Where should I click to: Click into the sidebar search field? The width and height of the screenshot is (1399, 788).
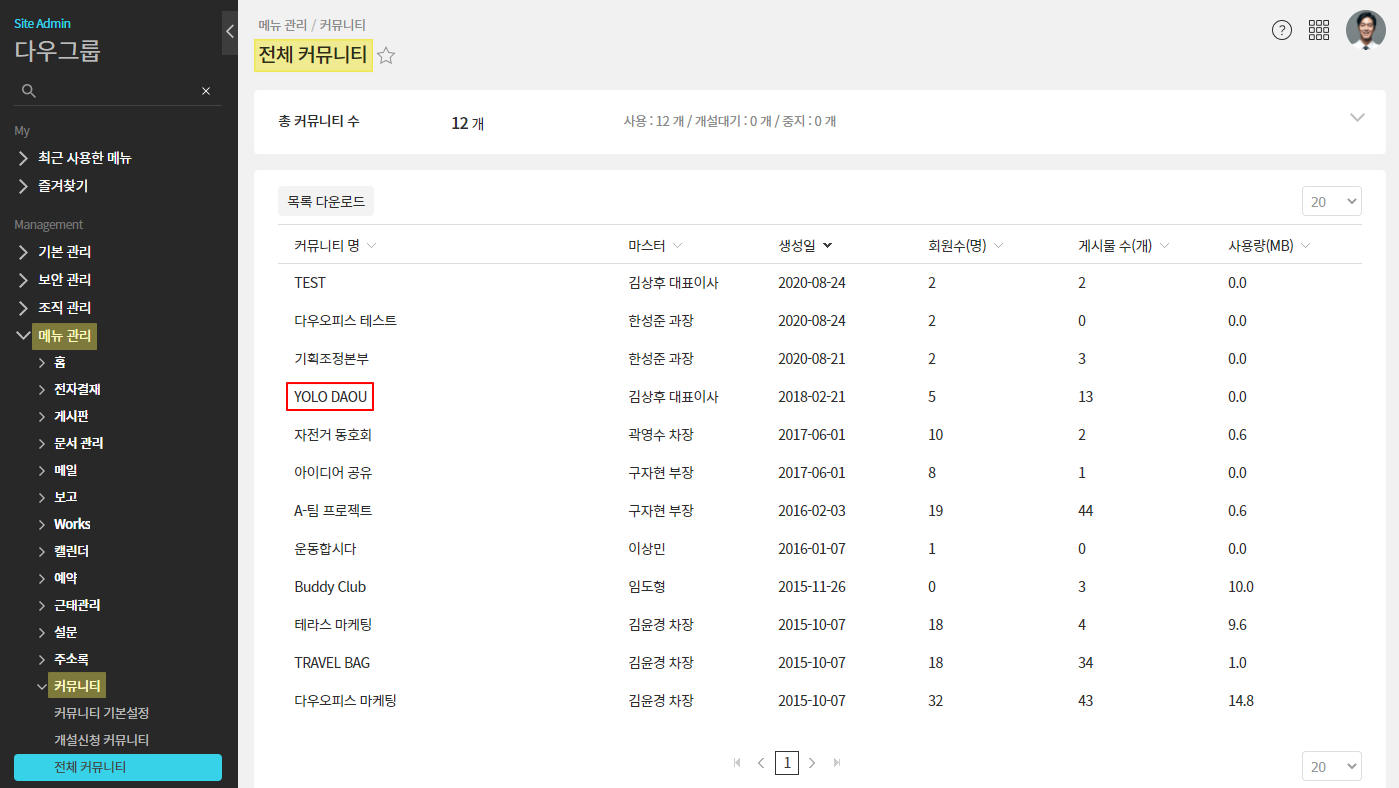(x=117, y=91)
